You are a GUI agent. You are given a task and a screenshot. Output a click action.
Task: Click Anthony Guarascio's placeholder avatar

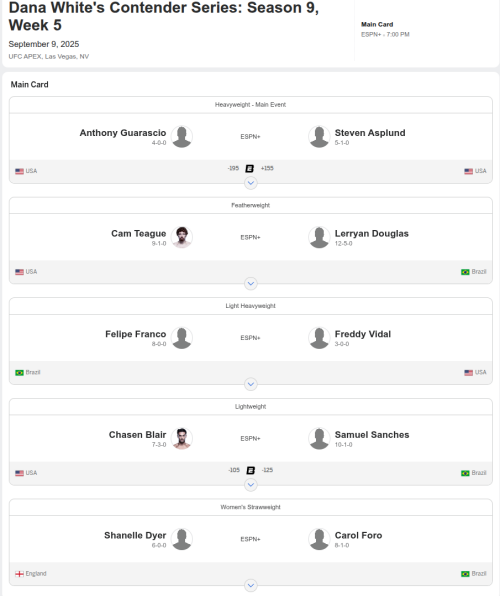182,136
